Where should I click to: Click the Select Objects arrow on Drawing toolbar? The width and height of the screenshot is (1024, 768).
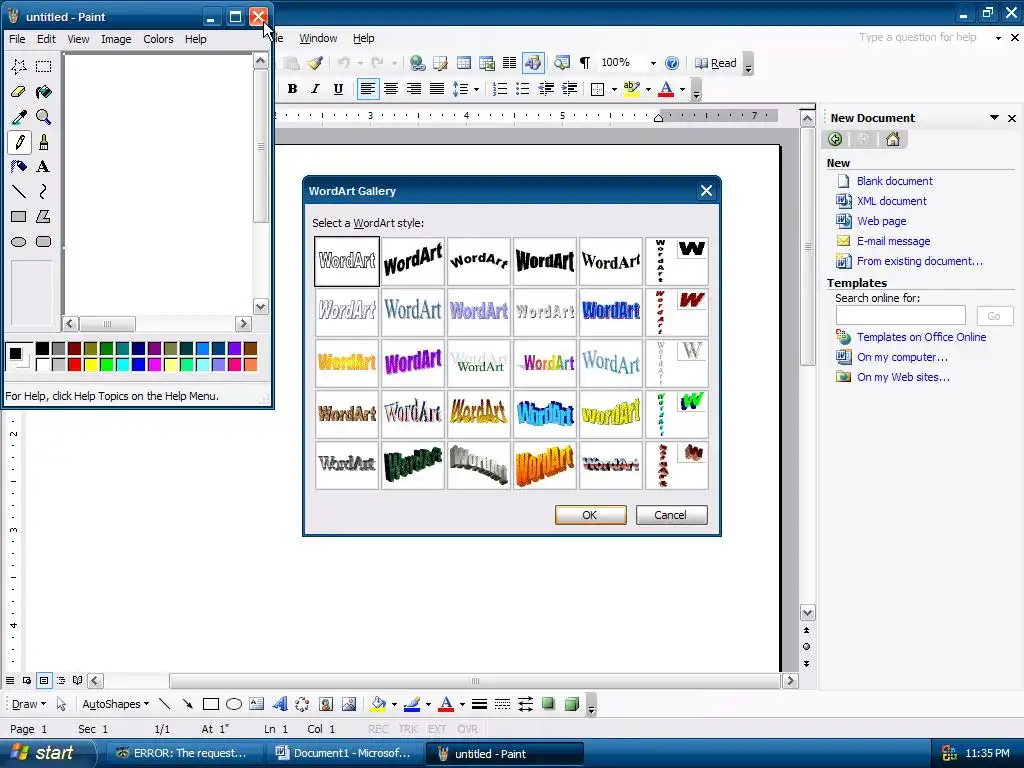(x=61, y=704)
